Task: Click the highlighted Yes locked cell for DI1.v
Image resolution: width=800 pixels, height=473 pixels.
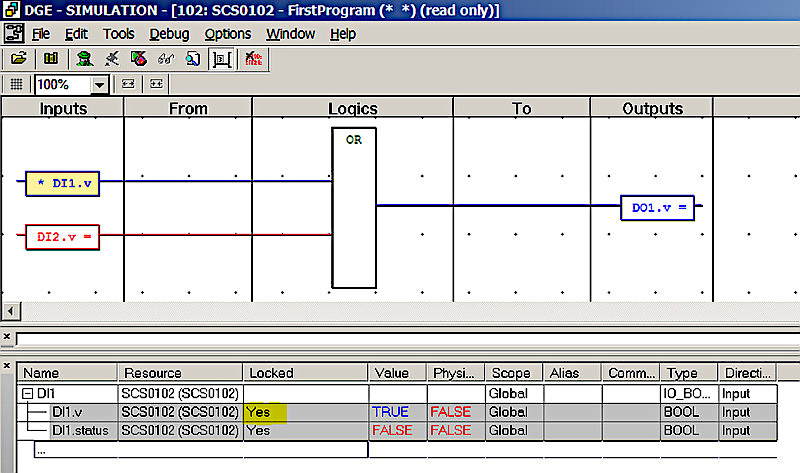Action: [x=265, y=412]
